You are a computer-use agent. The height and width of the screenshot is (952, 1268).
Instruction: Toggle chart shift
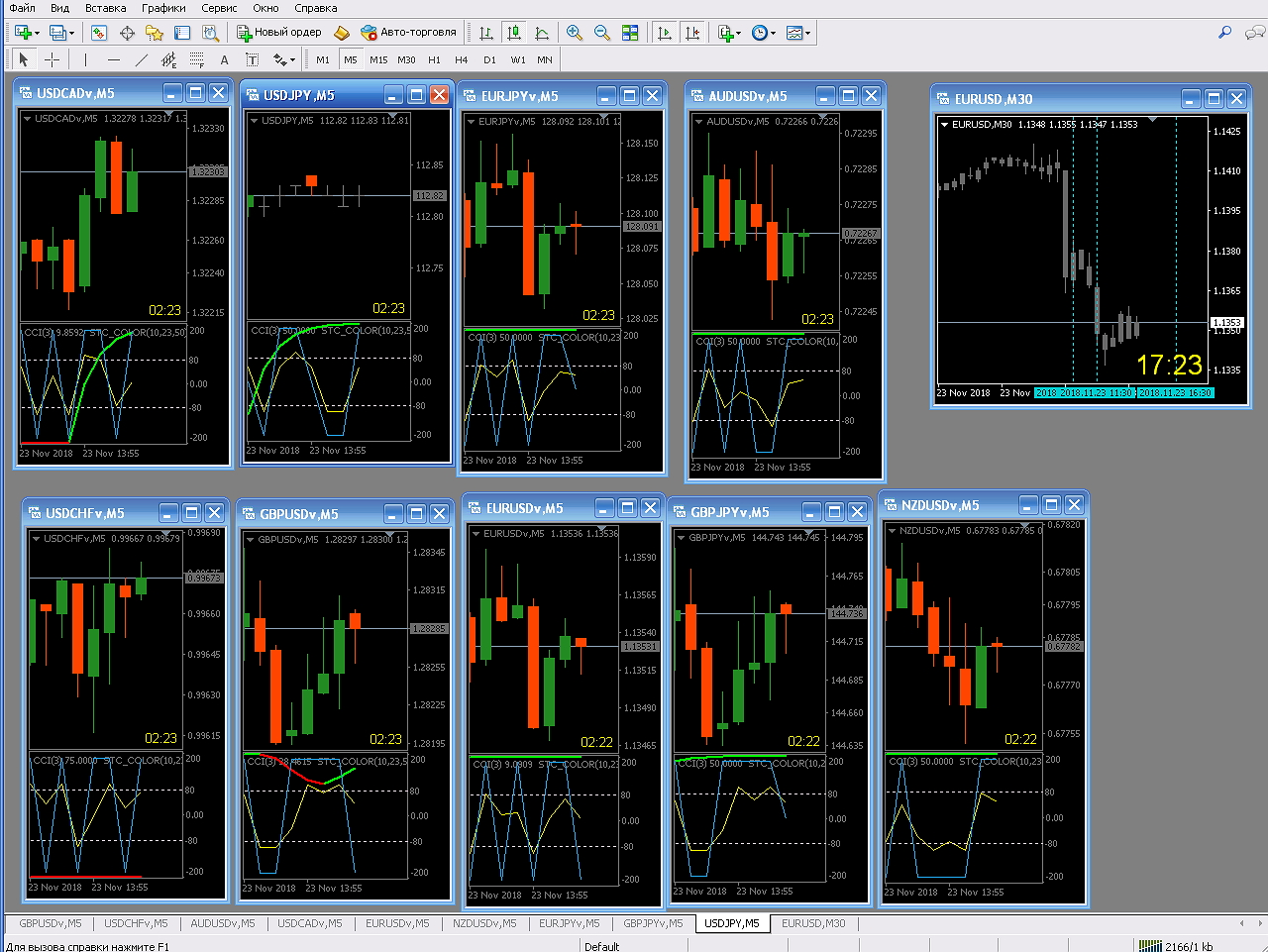pos(692,33)
